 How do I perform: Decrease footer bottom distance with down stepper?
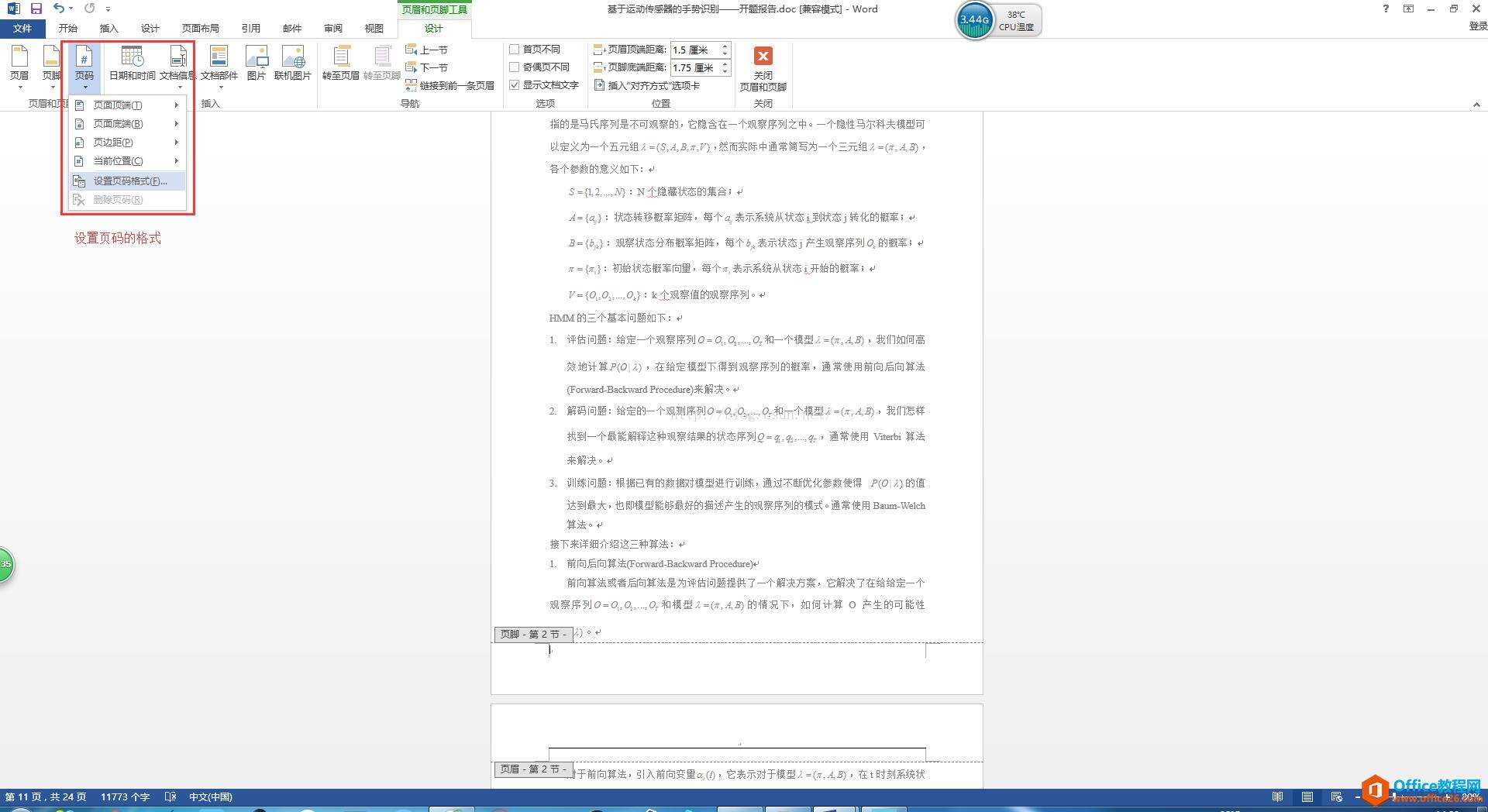[725, 71]
